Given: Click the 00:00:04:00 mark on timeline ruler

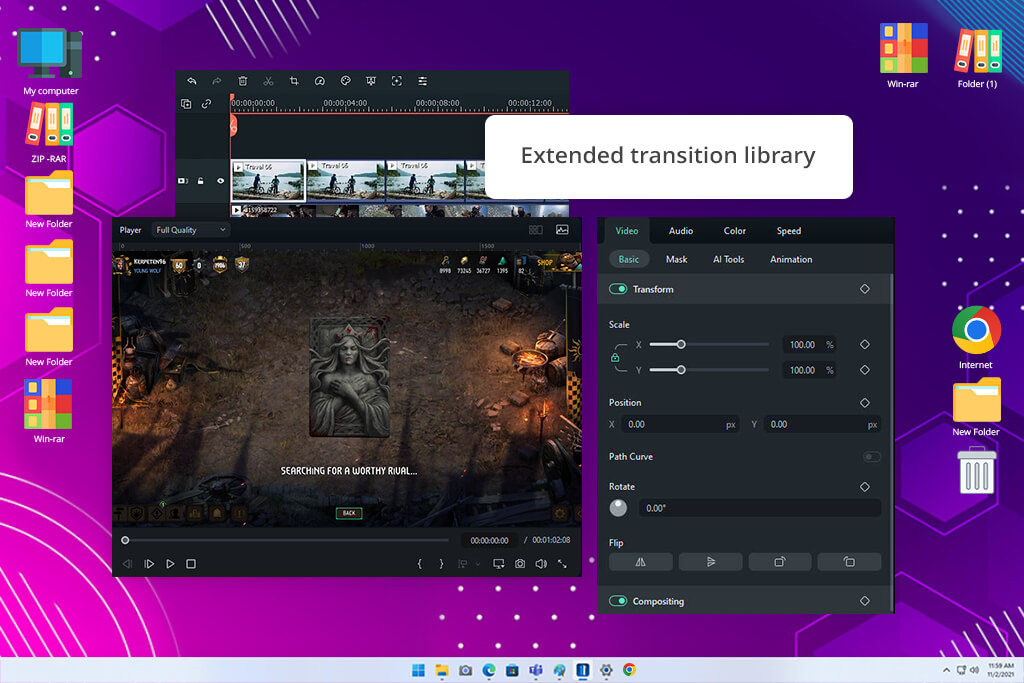Looking at the screenshot, I should click(x=345, y=103).
